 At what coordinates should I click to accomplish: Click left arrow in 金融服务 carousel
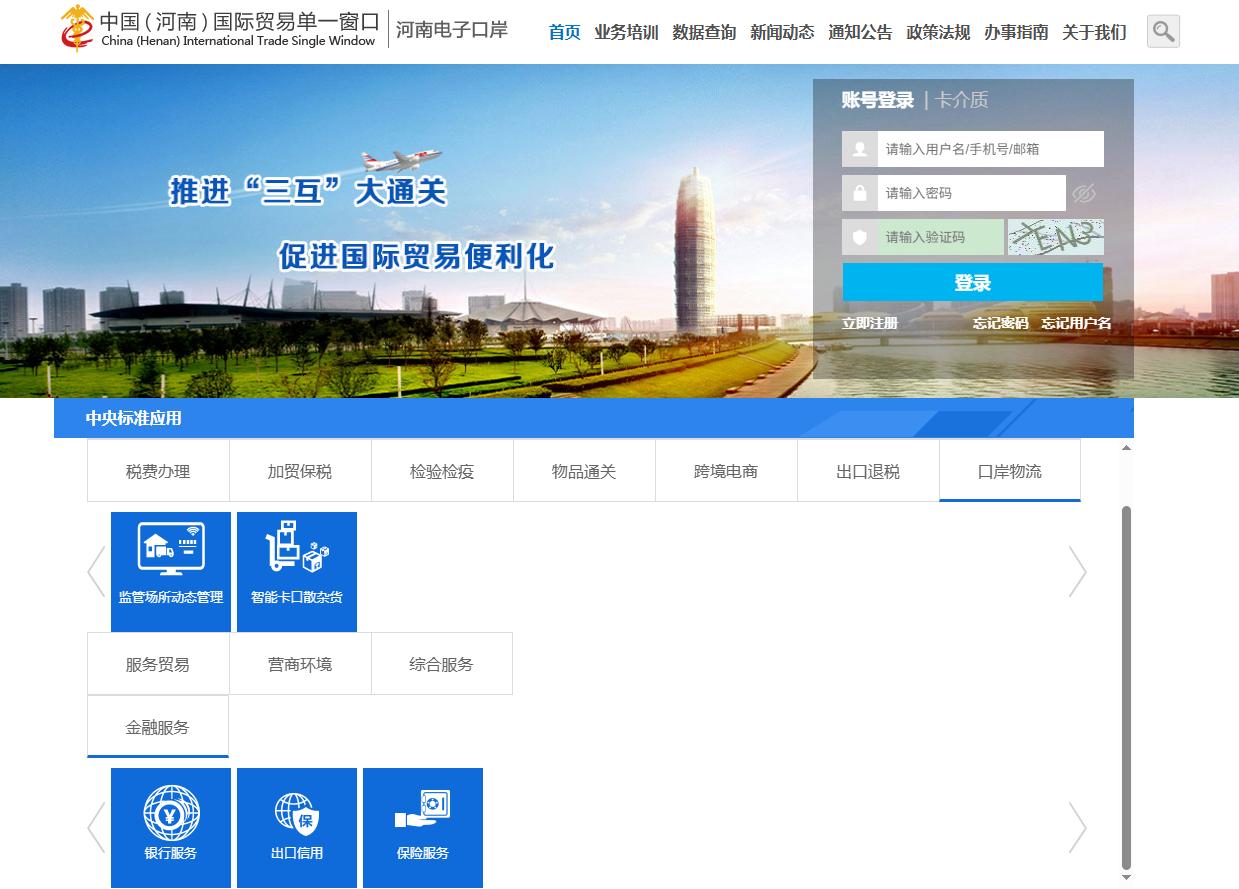pyautogui.click(x=96, y=827)
